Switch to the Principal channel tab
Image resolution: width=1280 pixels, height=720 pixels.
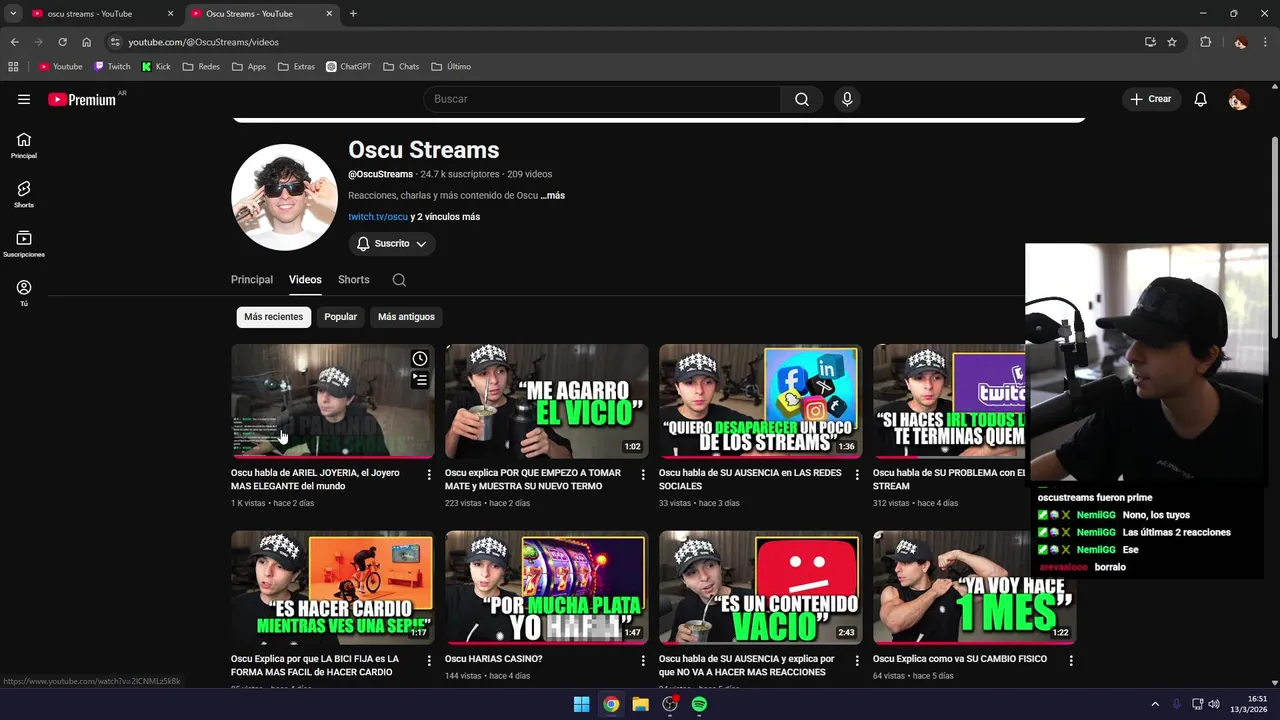coord(252,280)
